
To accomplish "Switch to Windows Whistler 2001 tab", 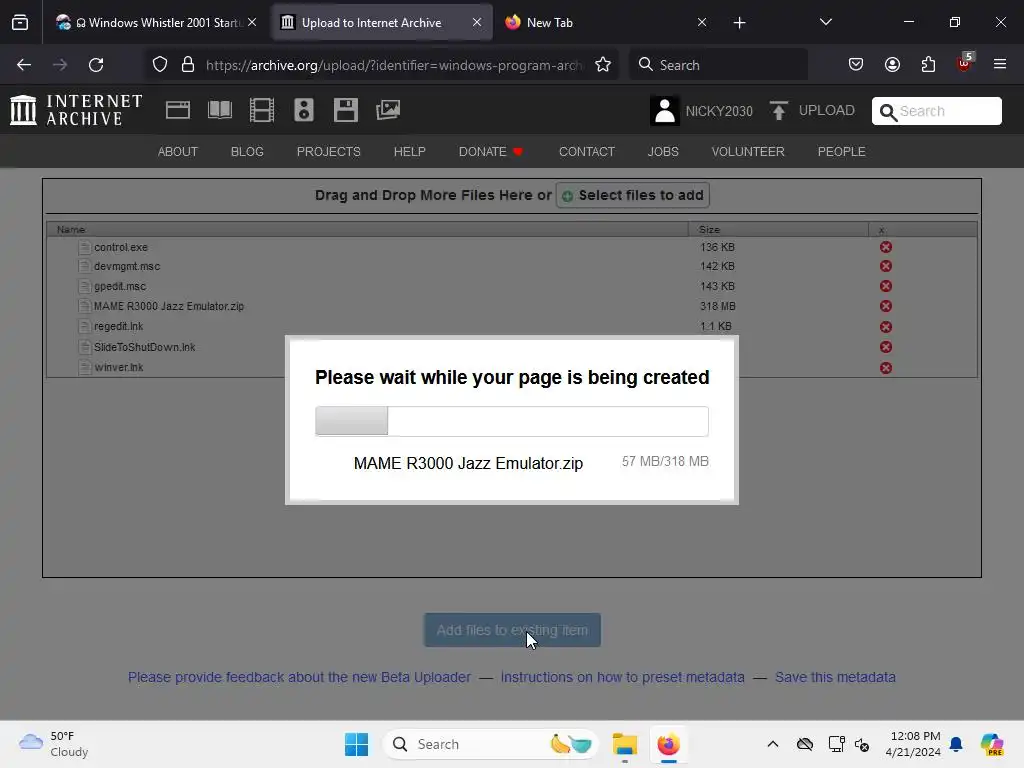I will point(155,22).
